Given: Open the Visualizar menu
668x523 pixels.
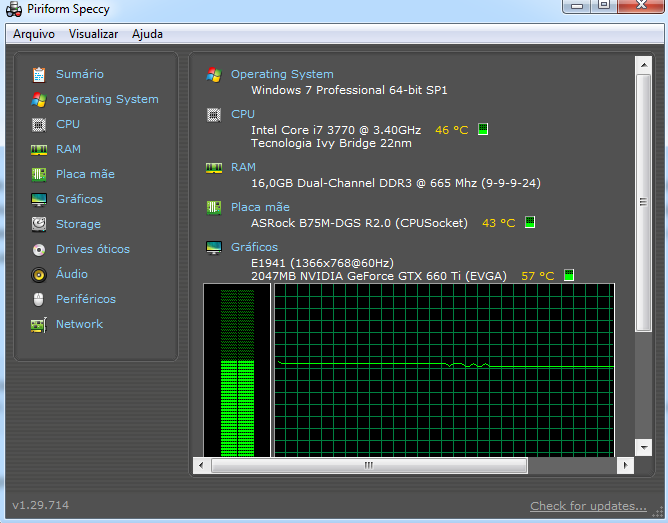Looking at the screenshot, I should point(93,34).
